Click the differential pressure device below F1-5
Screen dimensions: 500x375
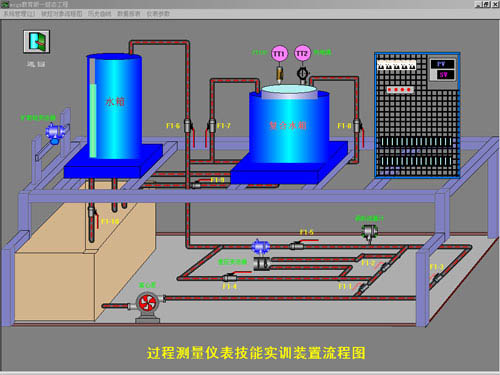pos(262,263)
